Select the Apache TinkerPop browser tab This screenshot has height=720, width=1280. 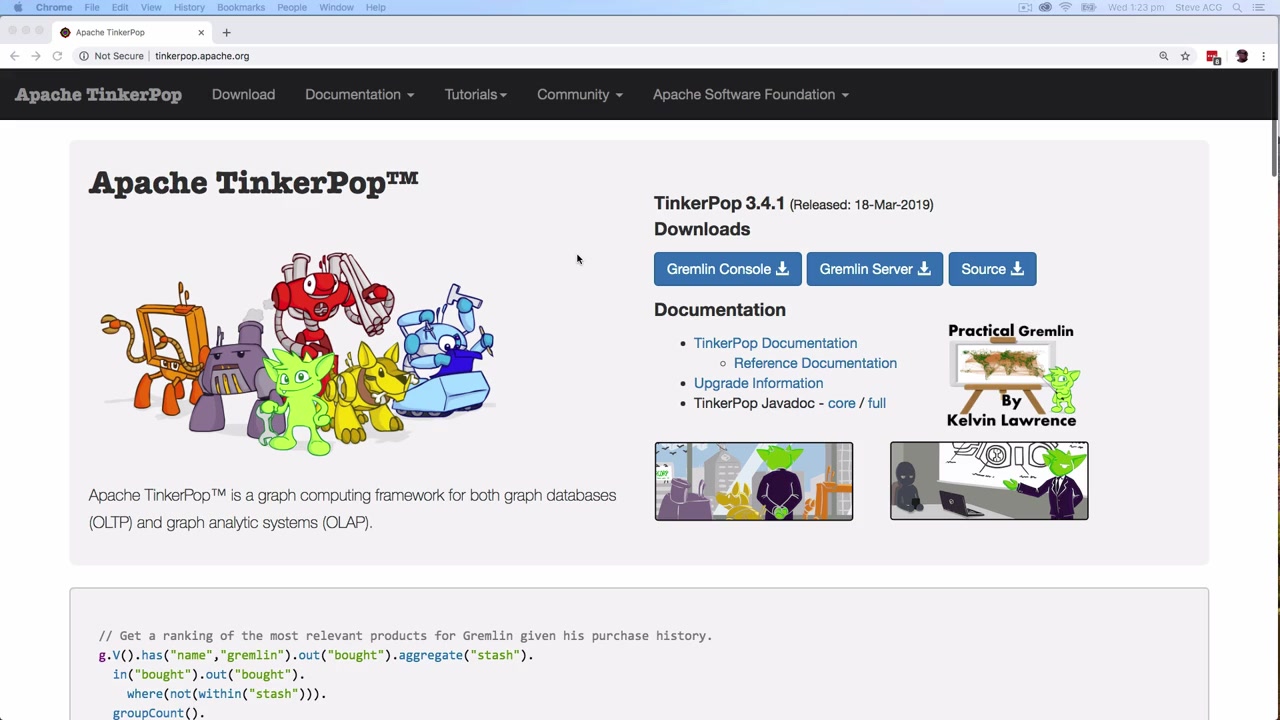tap(130, 33)
